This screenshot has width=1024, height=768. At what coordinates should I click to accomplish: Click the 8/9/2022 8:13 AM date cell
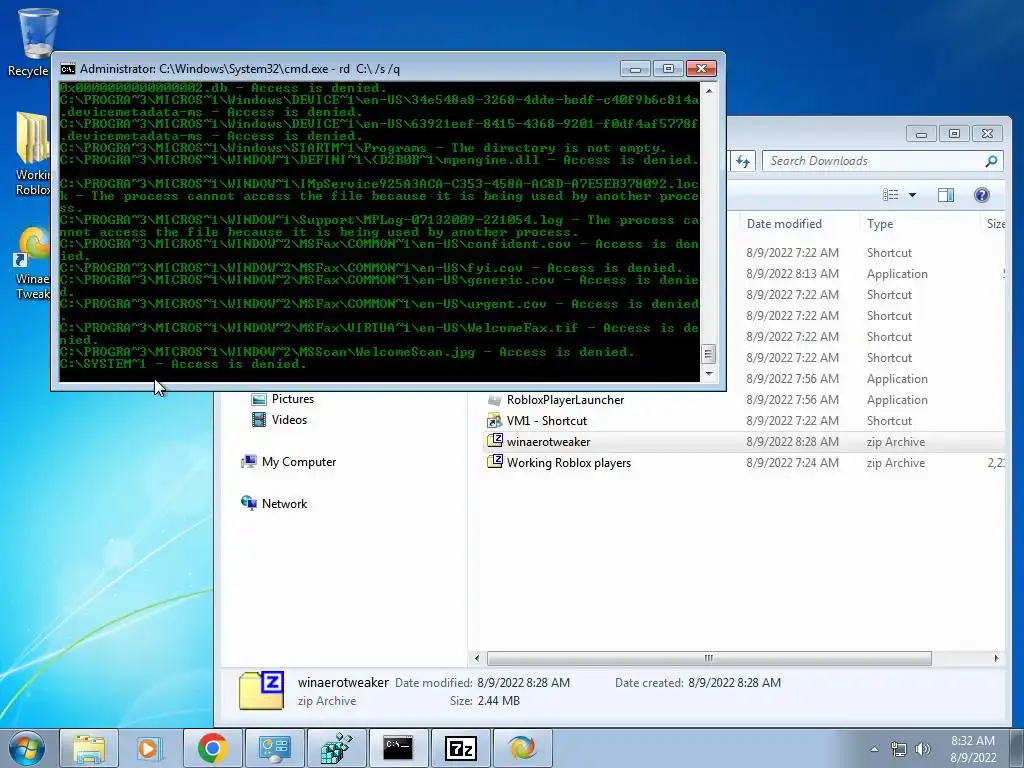tap(792, 274)
